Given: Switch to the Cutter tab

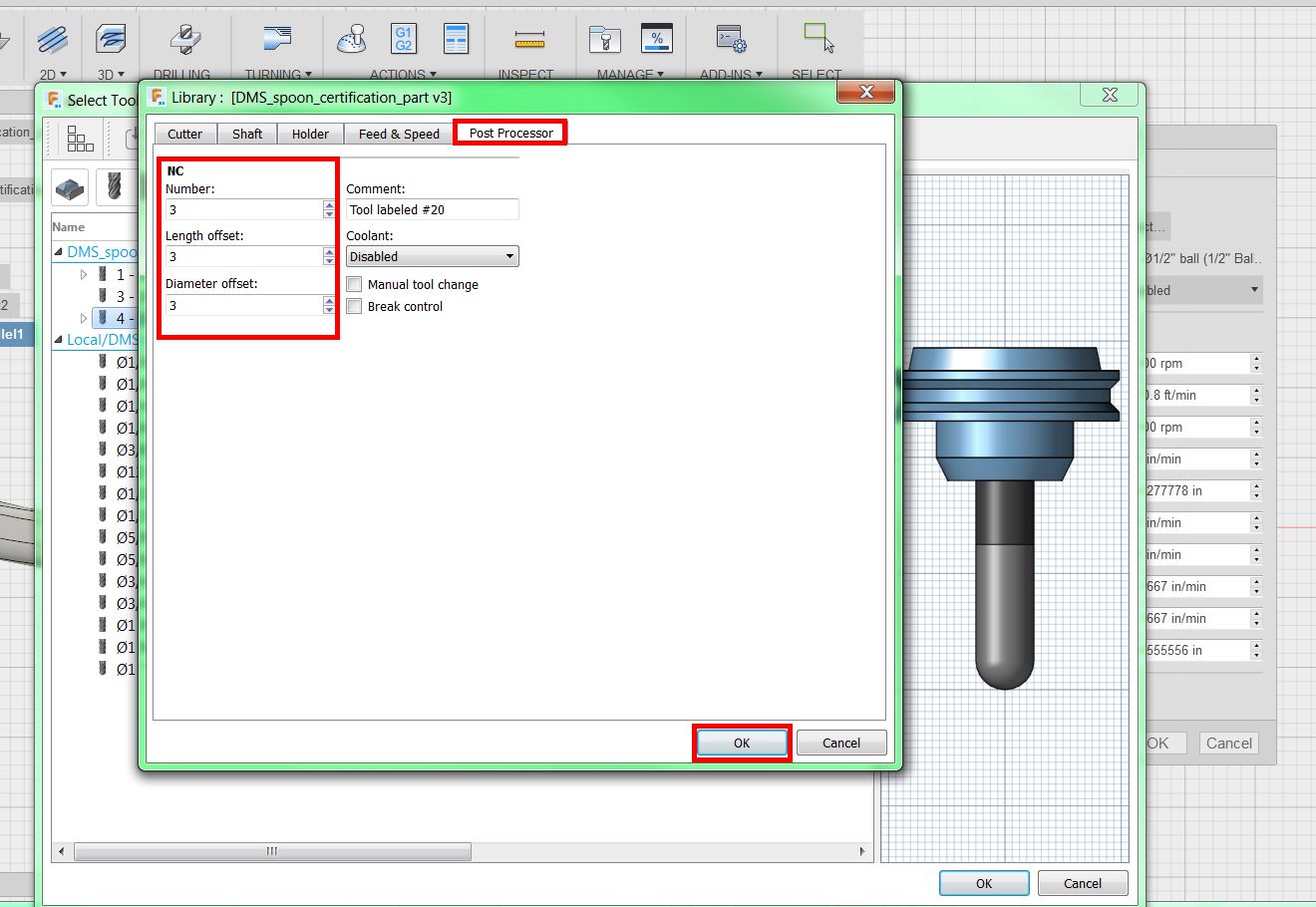Looking at the screenshot, I should pos(184,134).
